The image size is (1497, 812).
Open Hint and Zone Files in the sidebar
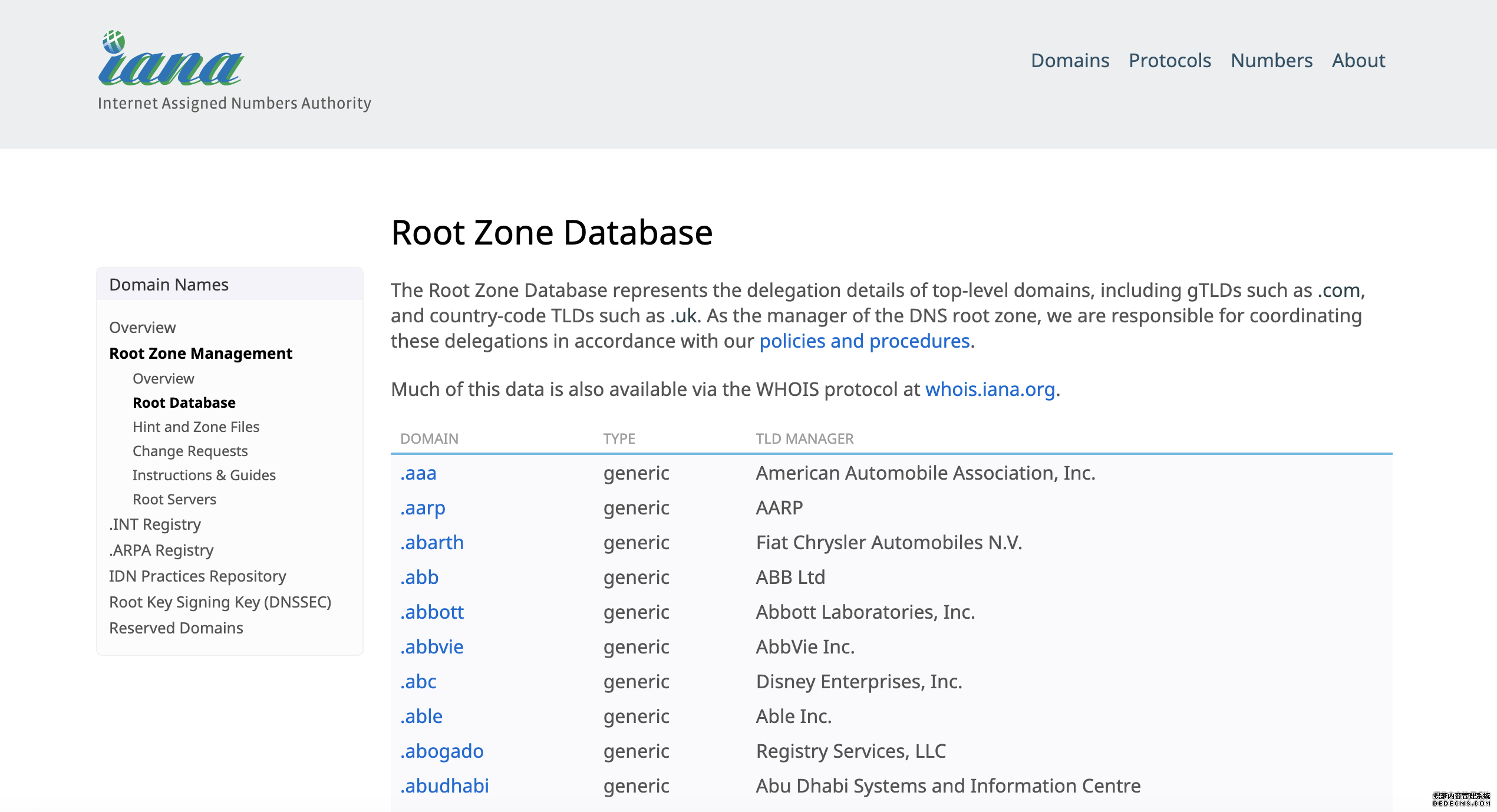point(196,427)
